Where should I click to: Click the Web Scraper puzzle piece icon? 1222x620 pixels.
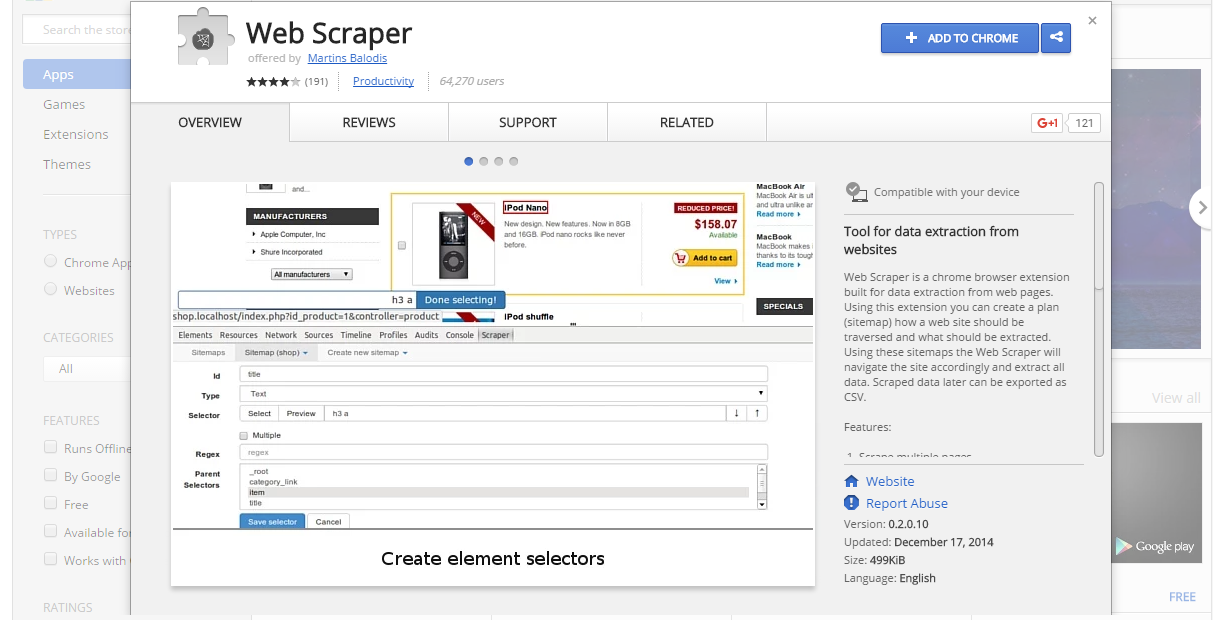click(x=206, y=38)
